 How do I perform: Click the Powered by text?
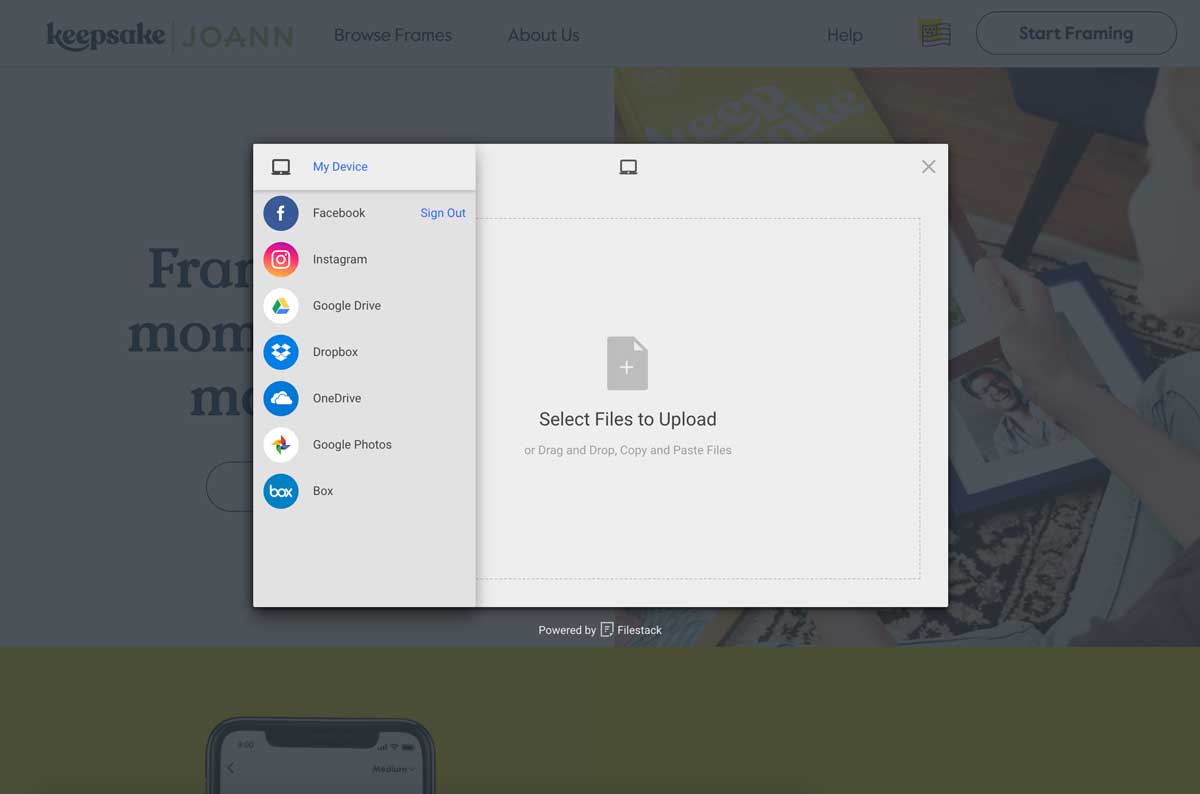pos(567,630)
